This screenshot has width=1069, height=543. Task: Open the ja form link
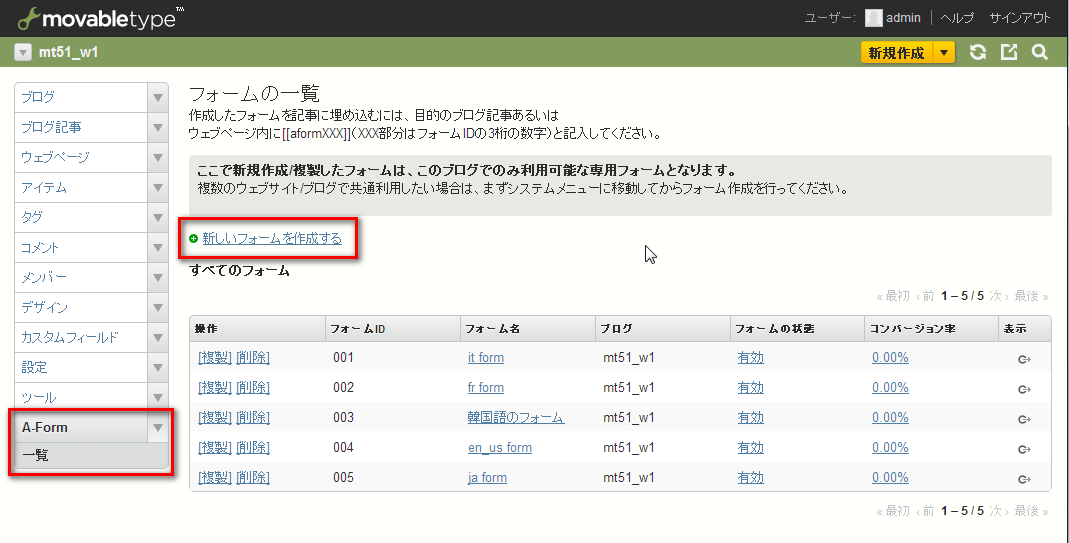(487, 478)
